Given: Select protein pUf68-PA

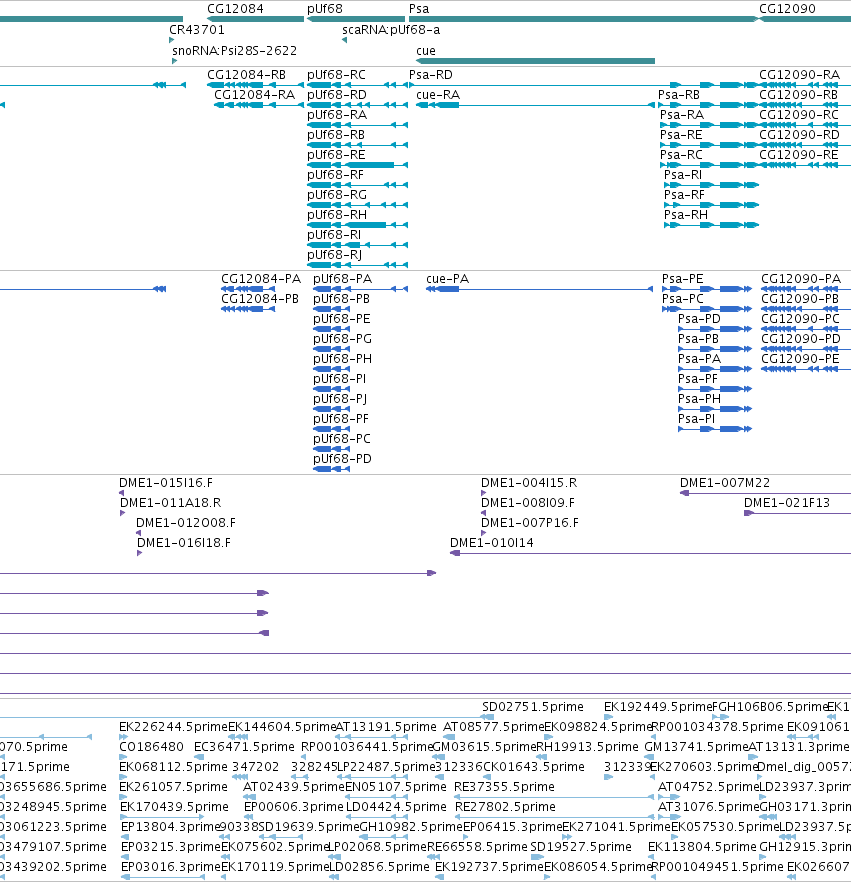Looking at the screenshot, I should [343, 279].
